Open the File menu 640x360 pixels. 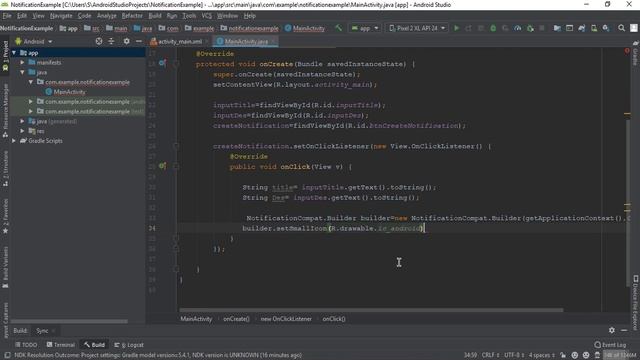click(x=7, y=16)
